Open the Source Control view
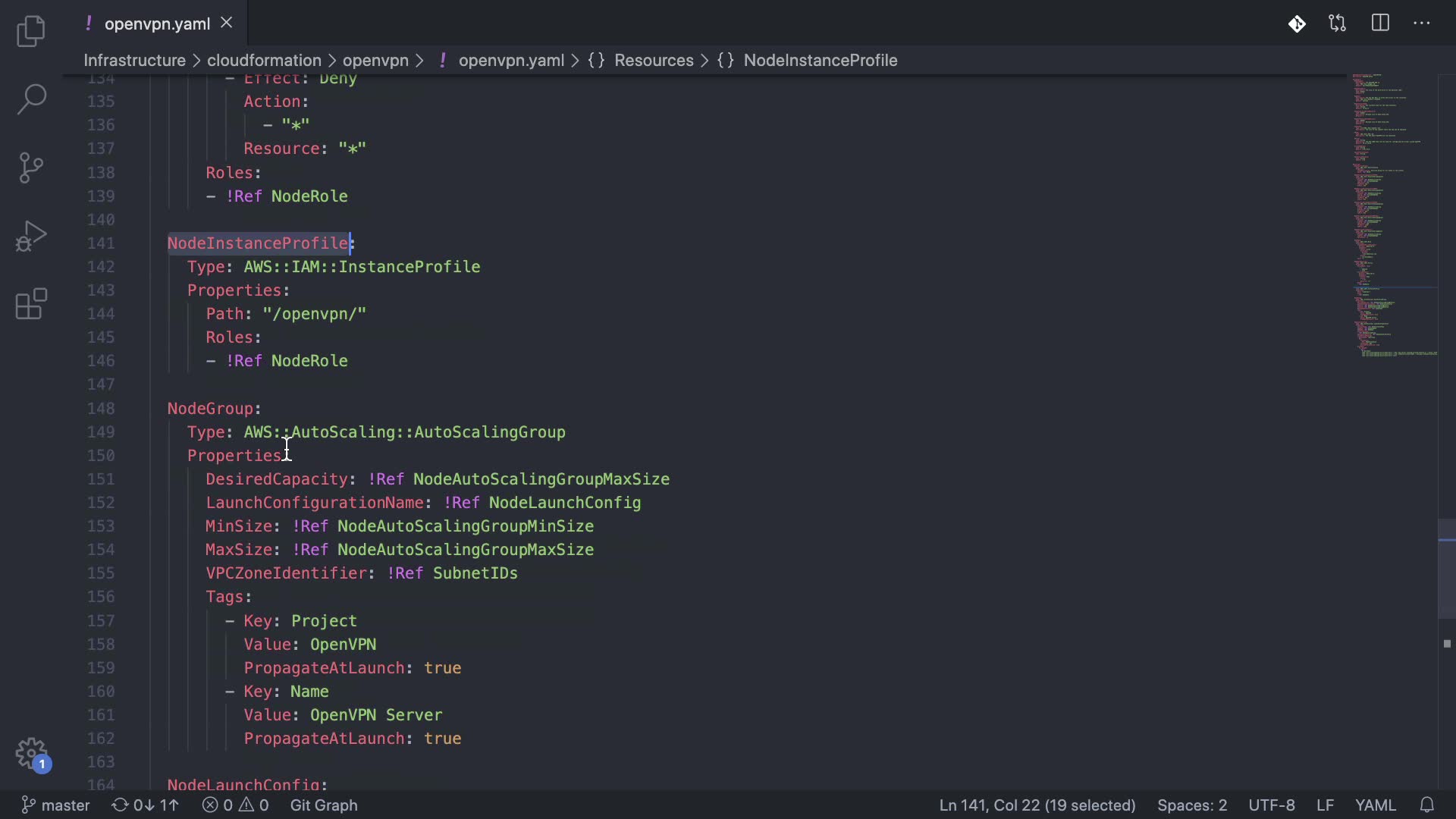The height and width of the screenshot is (819, 1456). (31, 168)
